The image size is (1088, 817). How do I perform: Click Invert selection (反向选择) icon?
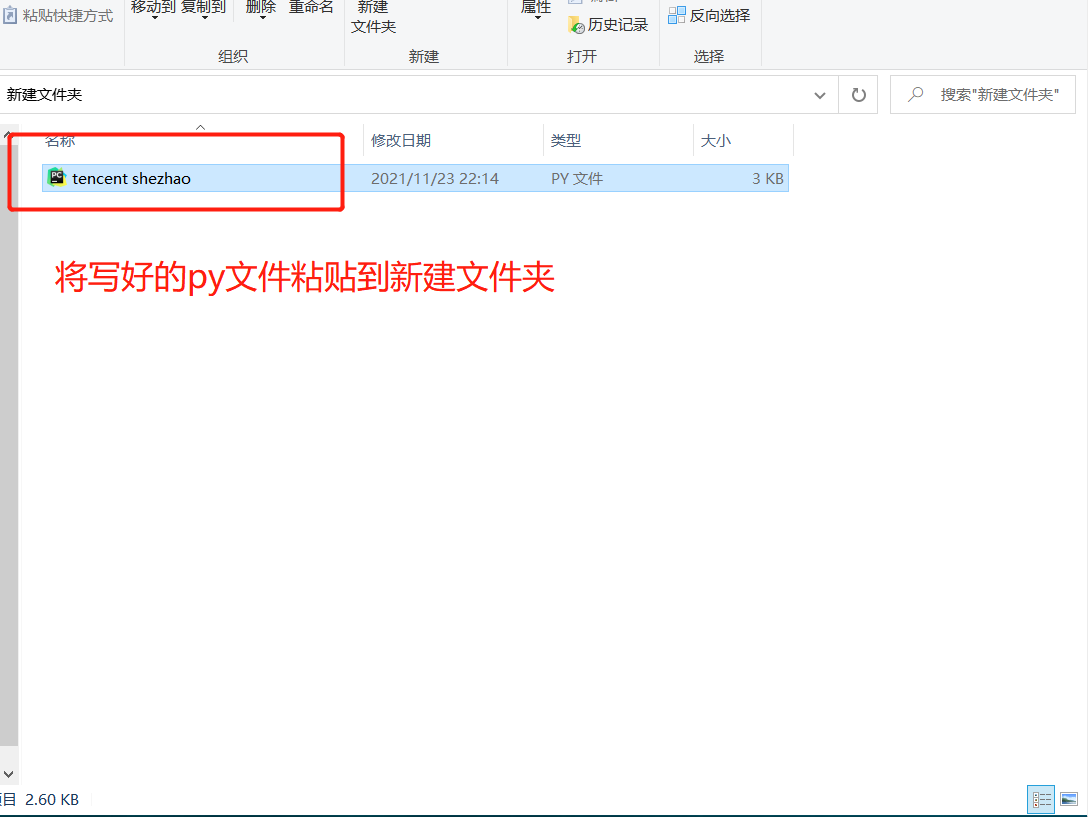677,15
